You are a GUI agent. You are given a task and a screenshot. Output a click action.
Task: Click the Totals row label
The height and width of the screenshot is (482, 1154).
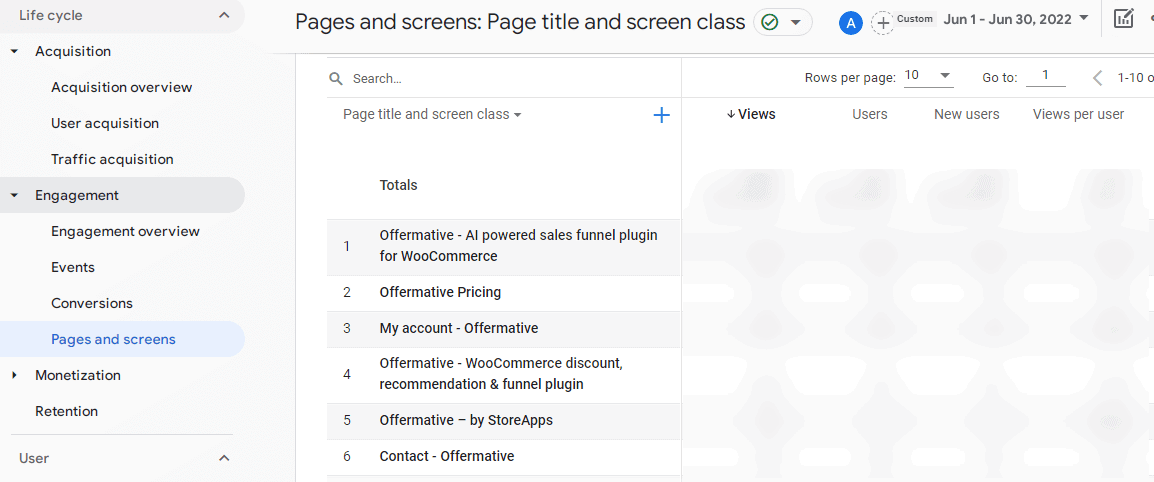click(398, 185)
